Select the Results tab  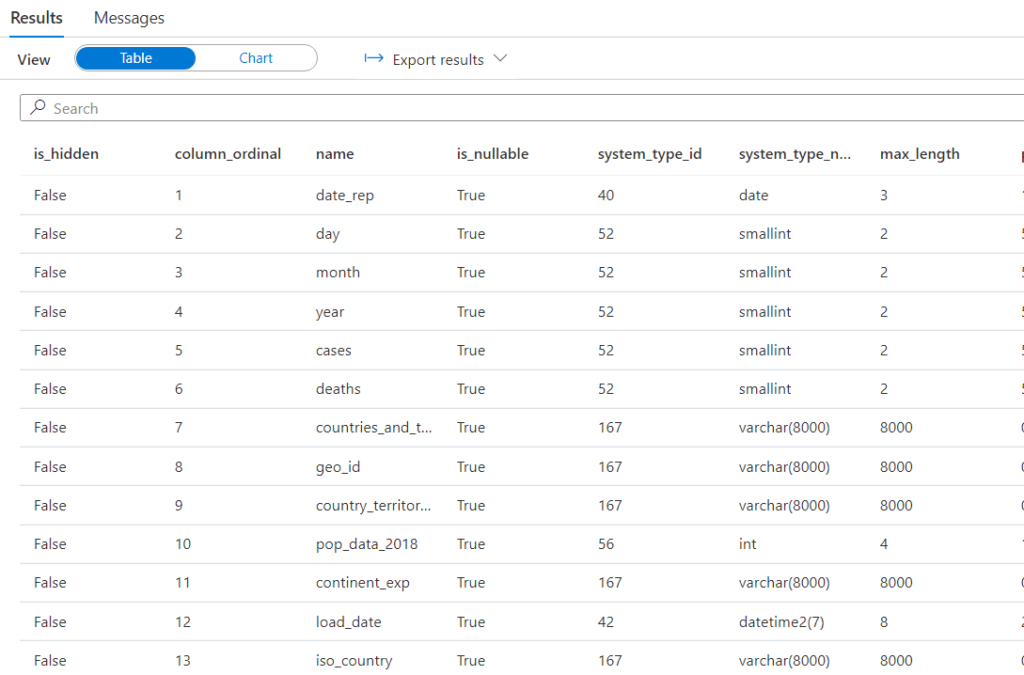(x=35, y=17)
